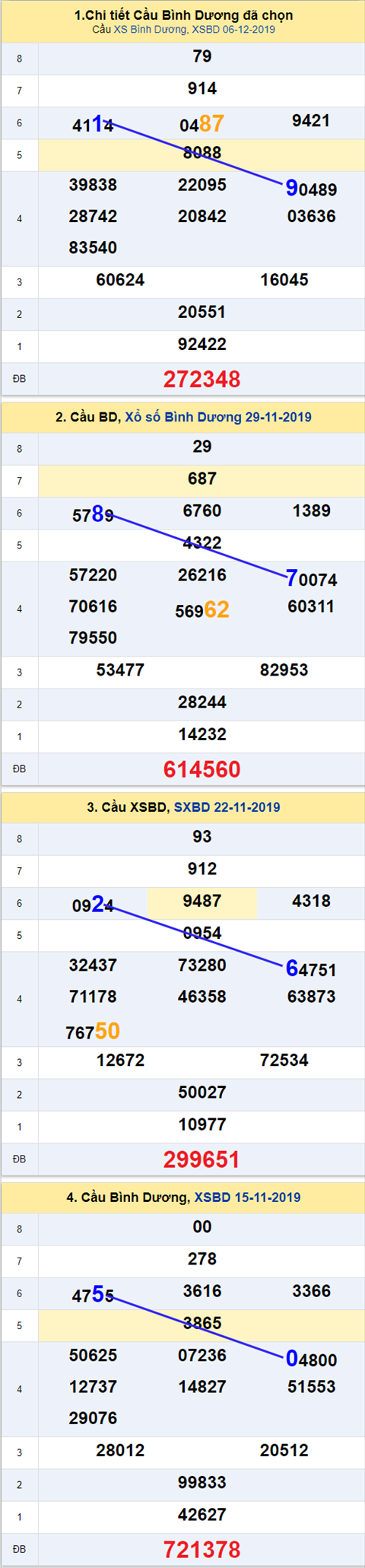Image resolution: width=365 pixels, height=1568 pixels.
Task: Select special prize number 272348
Action: [202, 379]
